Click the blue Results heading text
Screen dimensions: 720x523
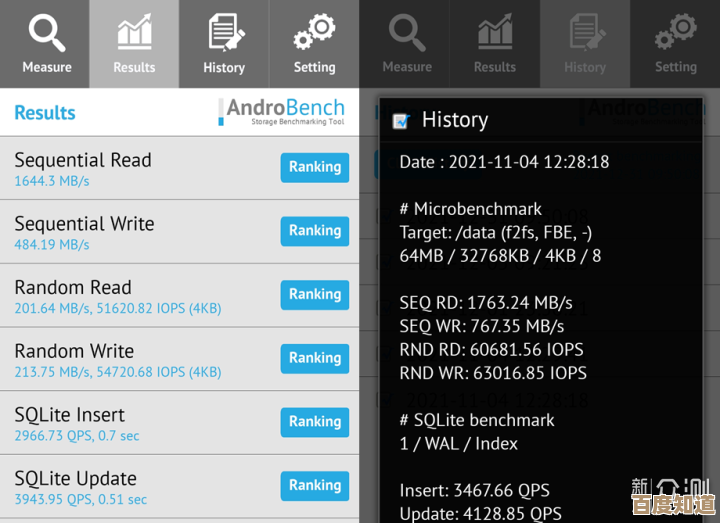coord(45,113)
